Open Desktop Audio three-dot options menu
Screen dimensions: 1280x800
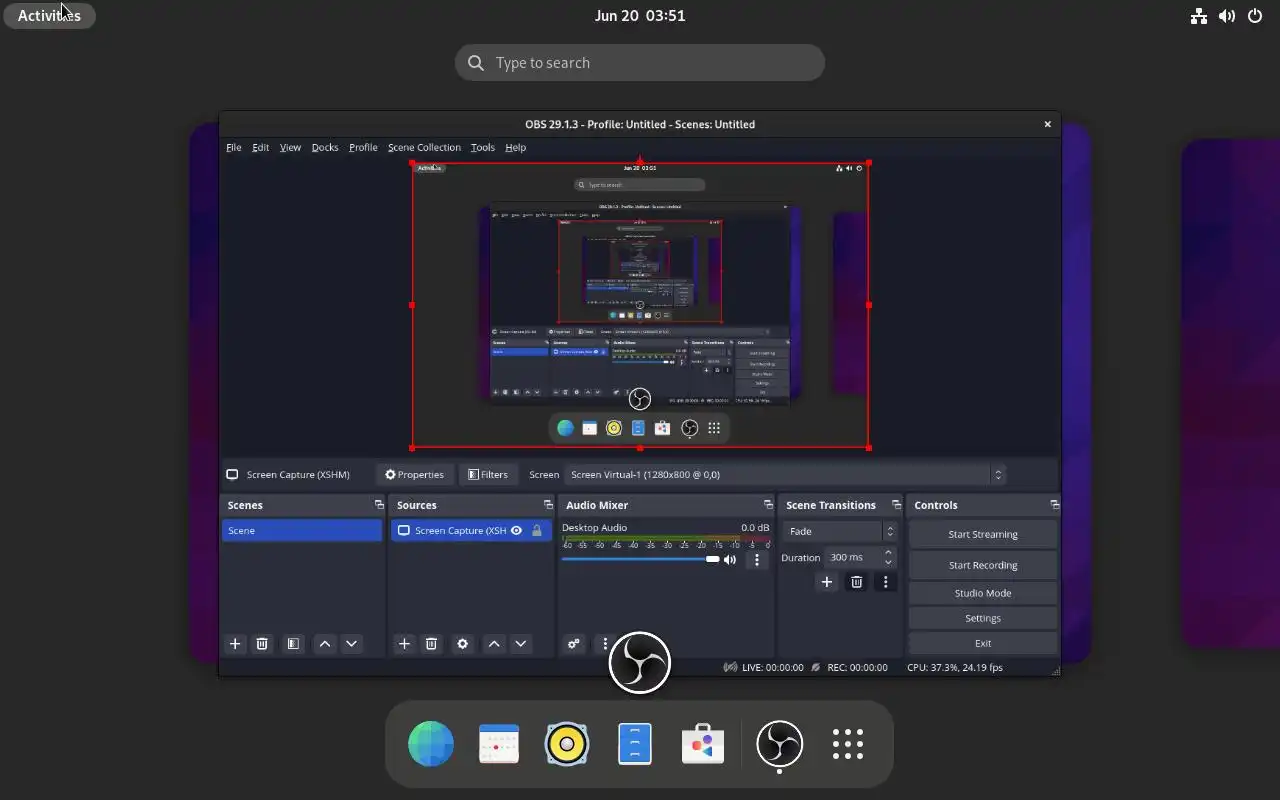[x=757, y=560]
